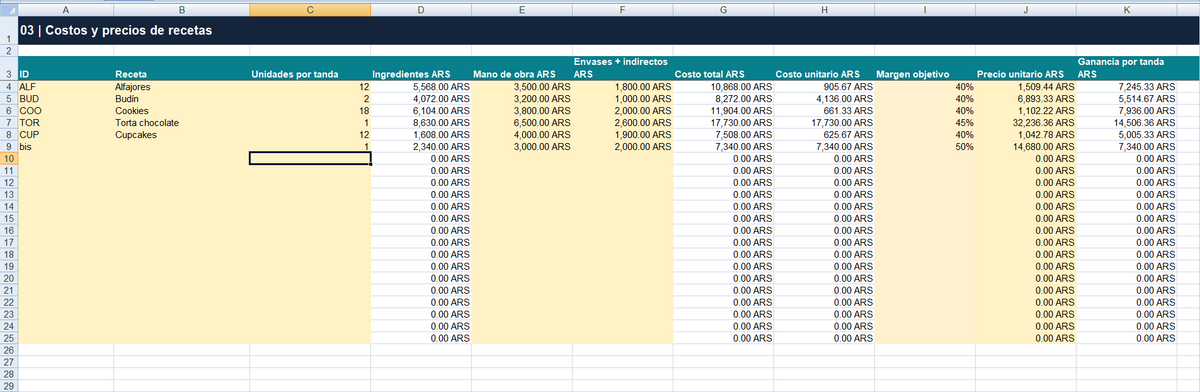The height and width of the screenshot is (392, 1200).
Task: Click title '03 | Costos y precios de recetas'
Action: click(x=115, y=31)
